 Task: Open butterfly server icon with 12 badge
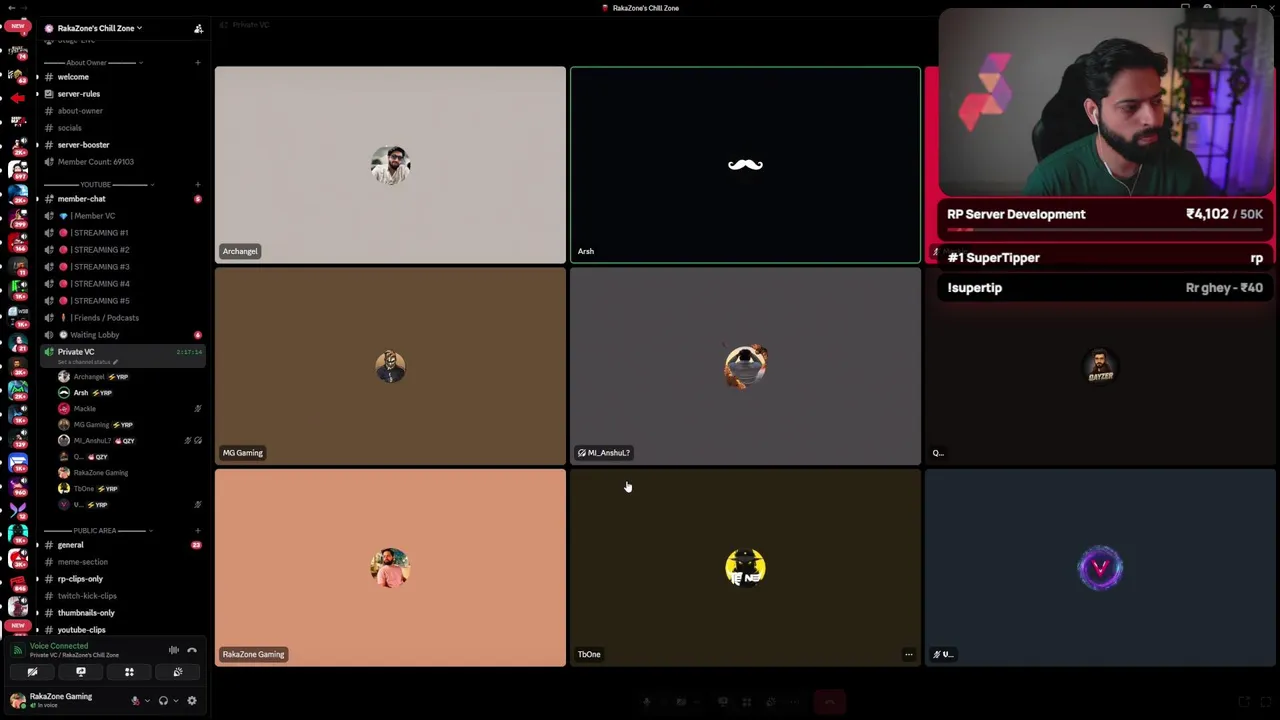[18, 509]
